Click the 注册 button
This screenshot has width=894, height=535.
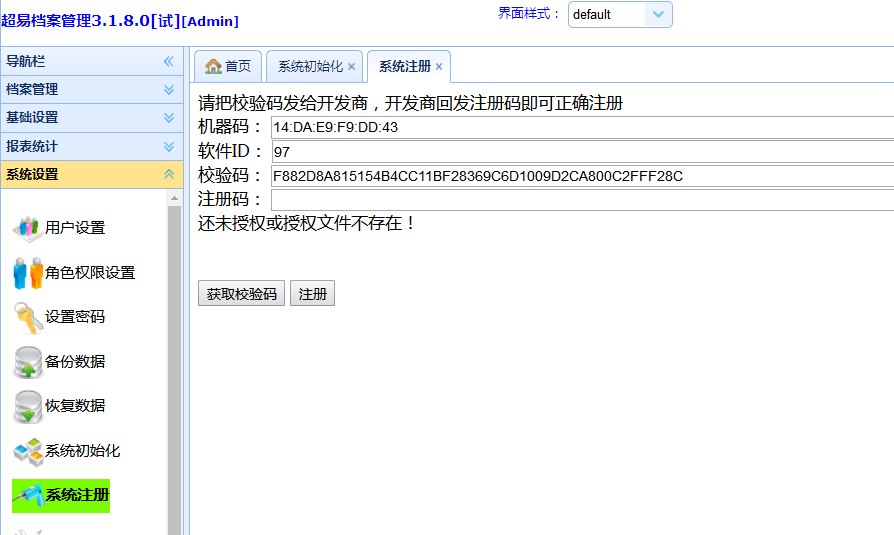pos(312,293)
